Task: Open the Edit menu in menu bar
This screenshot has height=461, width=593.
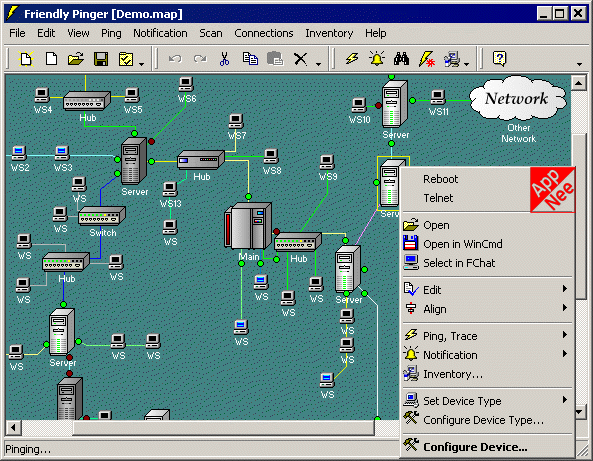Action: (46, 33)
